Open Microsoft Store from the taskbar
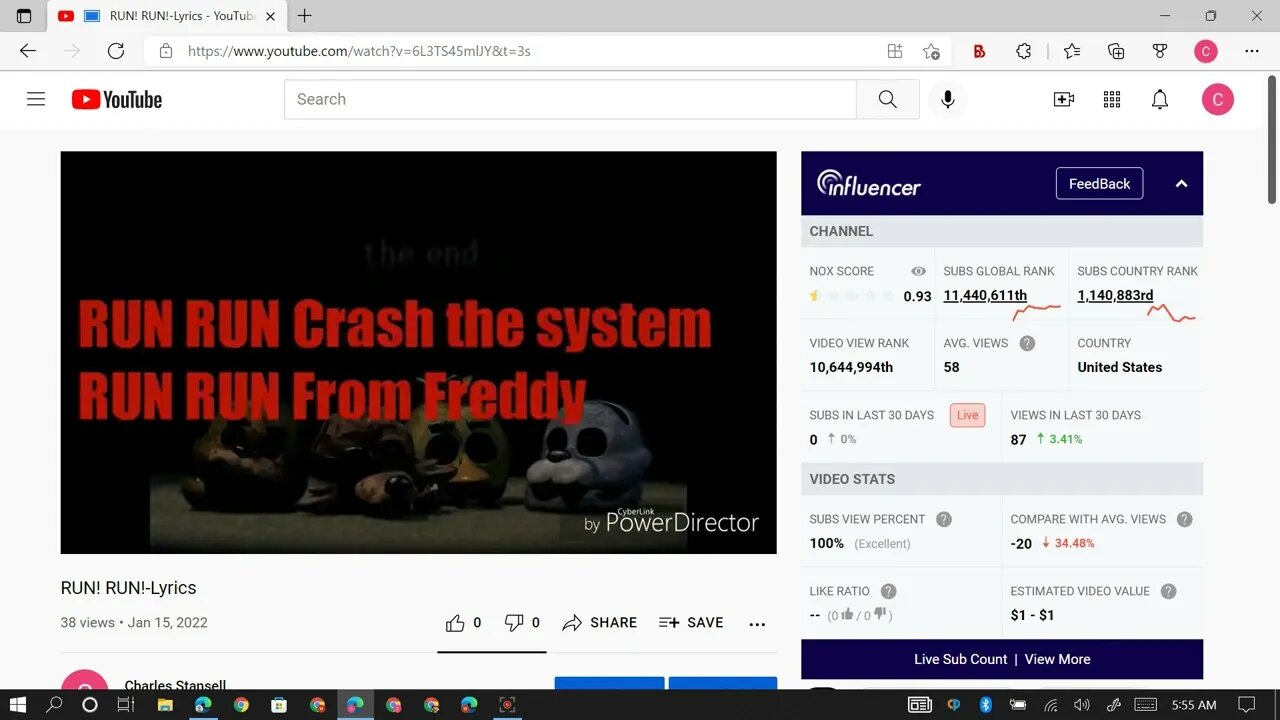This screenshot has width=1280, height=720. point(279,705)
